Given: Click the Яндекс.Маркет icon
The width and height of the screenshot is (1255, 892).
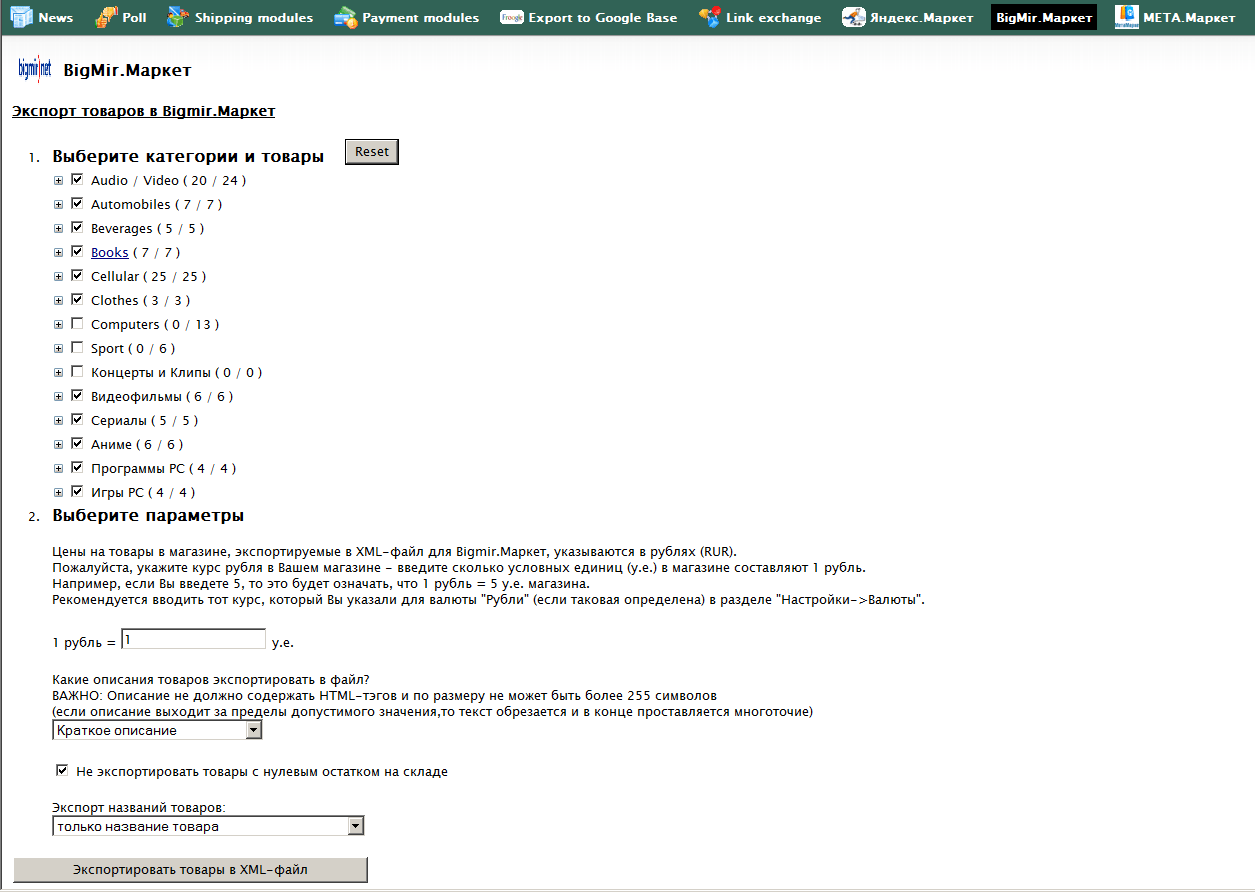Looking at the screenshot, I should (x=854, y=17).
